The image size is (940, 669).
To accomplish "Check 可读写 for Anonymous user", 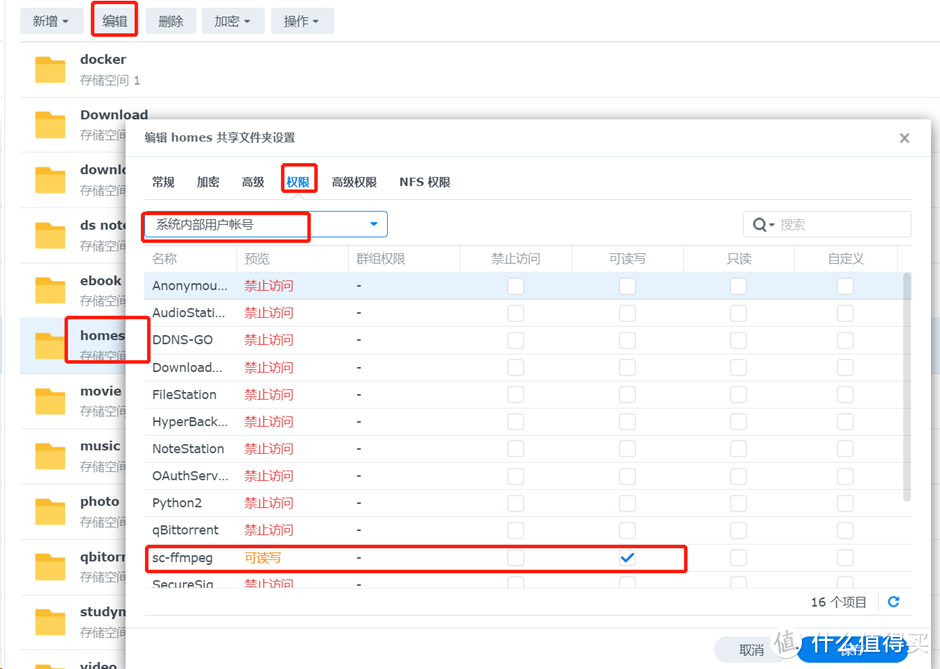I will 627,286.
